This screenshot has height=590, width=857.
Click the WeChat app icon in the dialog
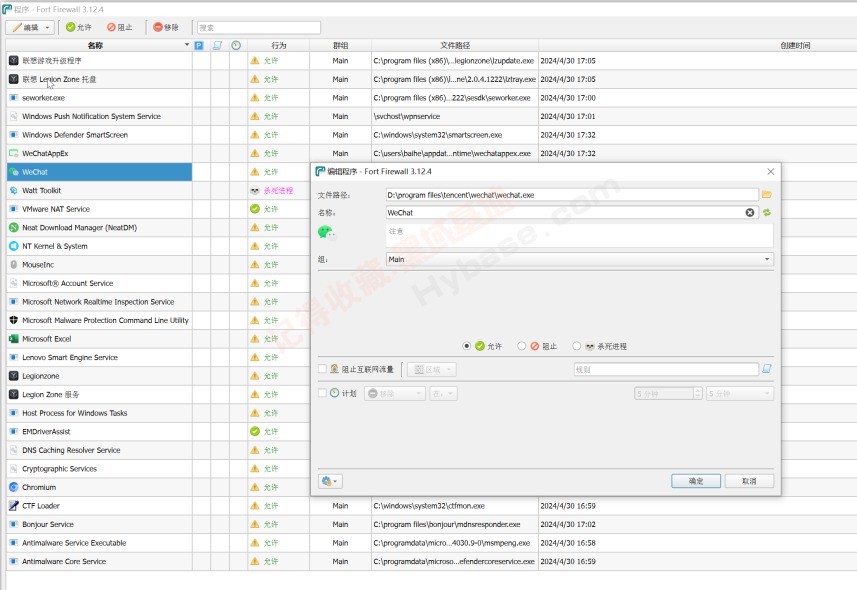tap(326, 232)
